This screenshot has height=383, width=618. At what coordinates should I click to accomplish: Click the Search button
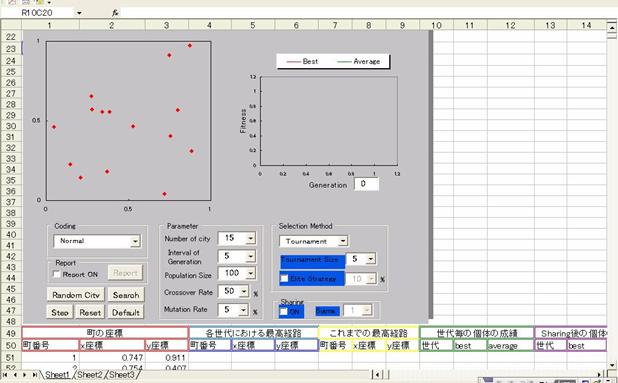point(126,295)
